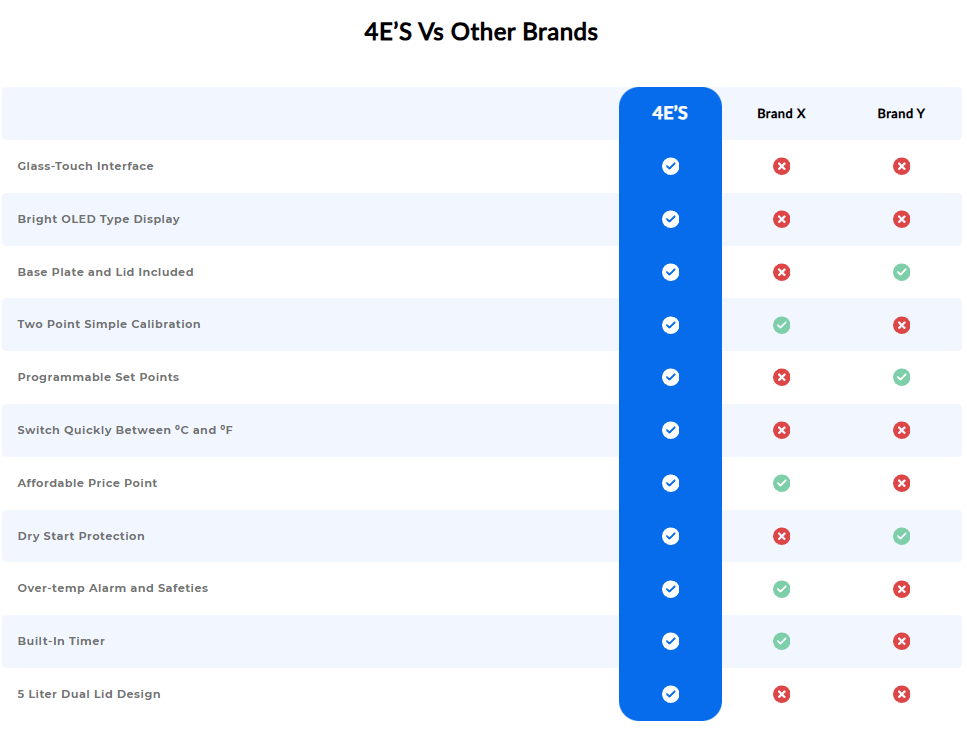Screen dimensions: 967x737
Task: Click the 'Dry Start Protection' feature label
Action: pos(81,536)
